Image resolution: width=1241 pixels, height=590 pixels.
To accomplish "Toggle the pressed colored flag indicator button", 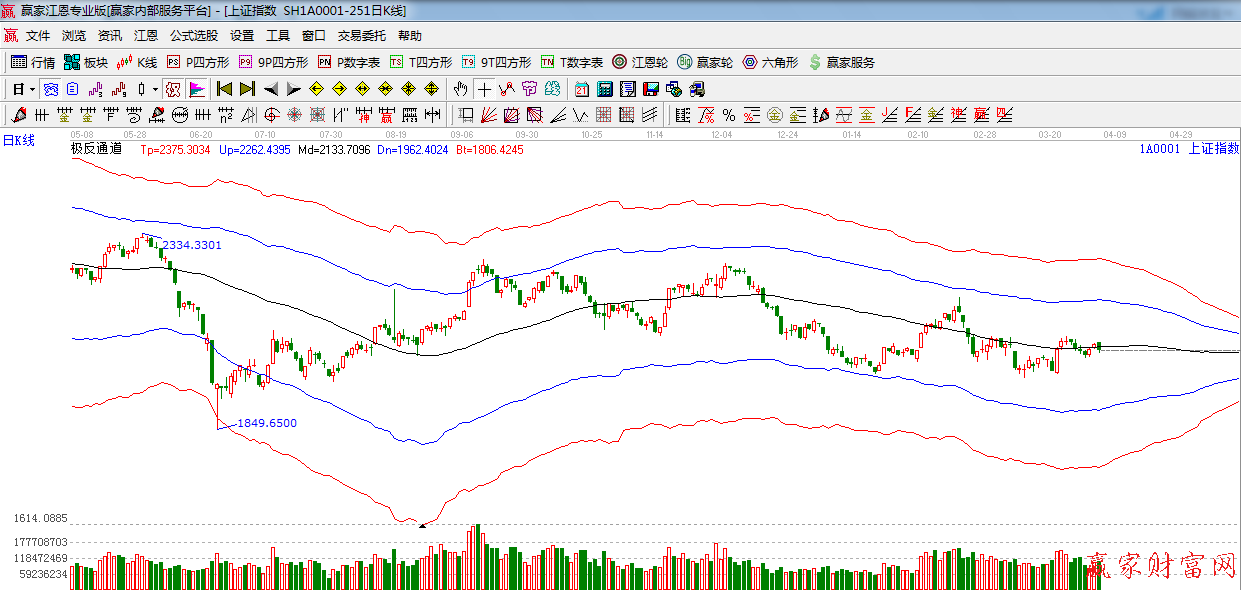I will point(197,89).
